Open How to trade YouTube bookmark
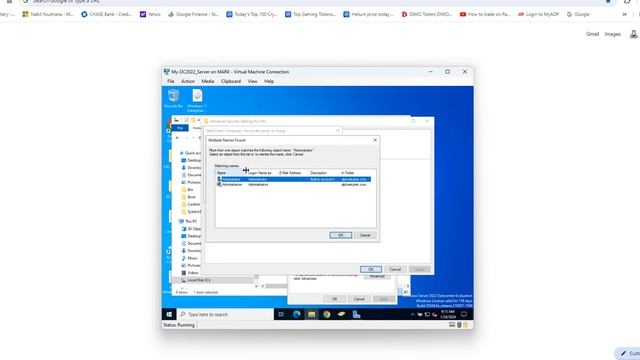Image resolution: width=640 pixels, height=360 pixels. point(485,14)
